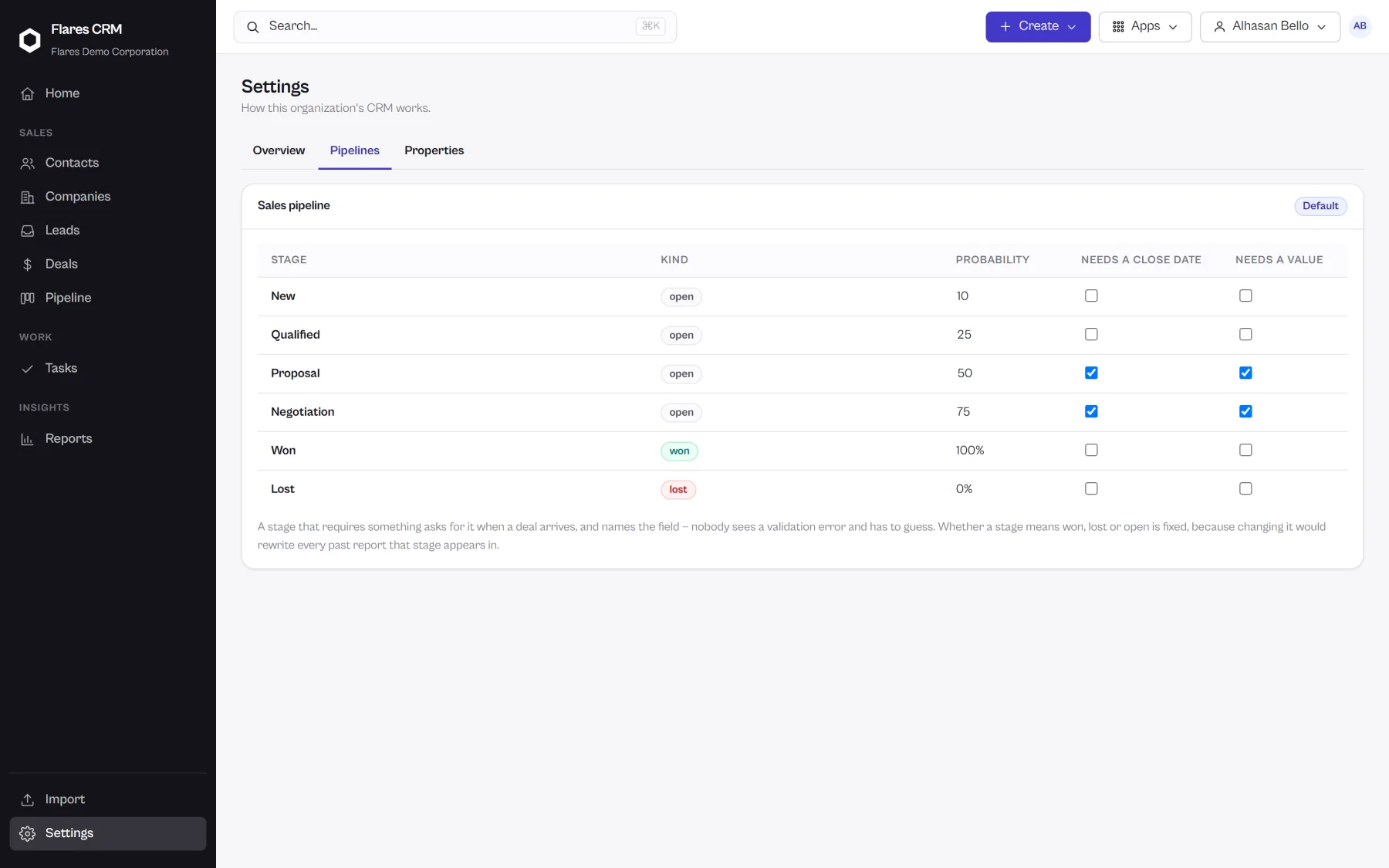Click the won kind badge
Screen dimensions: 1389x868
(679, 451)
